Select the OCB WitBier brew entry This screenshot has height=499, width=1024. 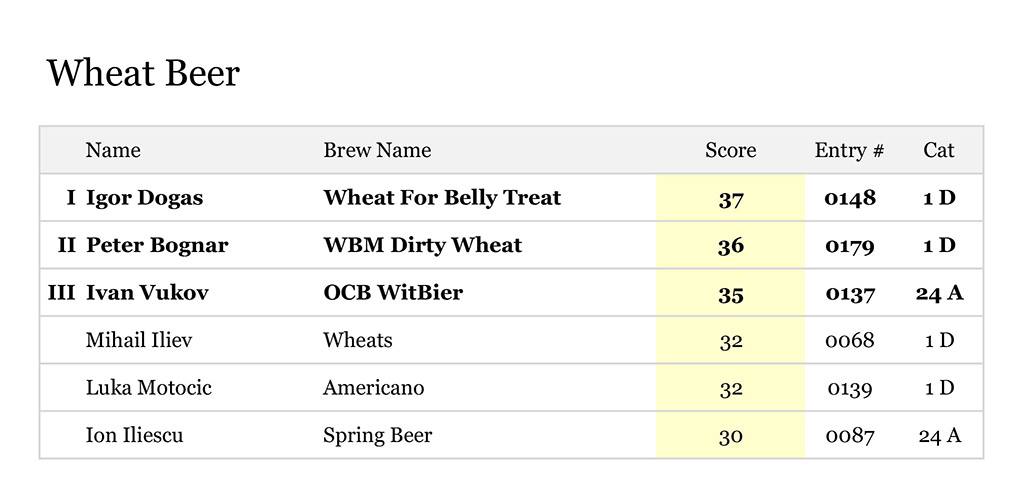(x=393, y=293)
